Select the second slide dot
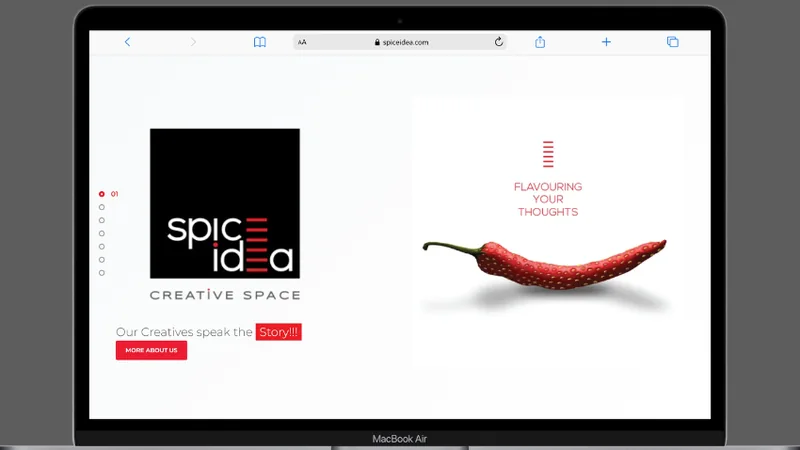Screen dimensions: 800x450 102,207
